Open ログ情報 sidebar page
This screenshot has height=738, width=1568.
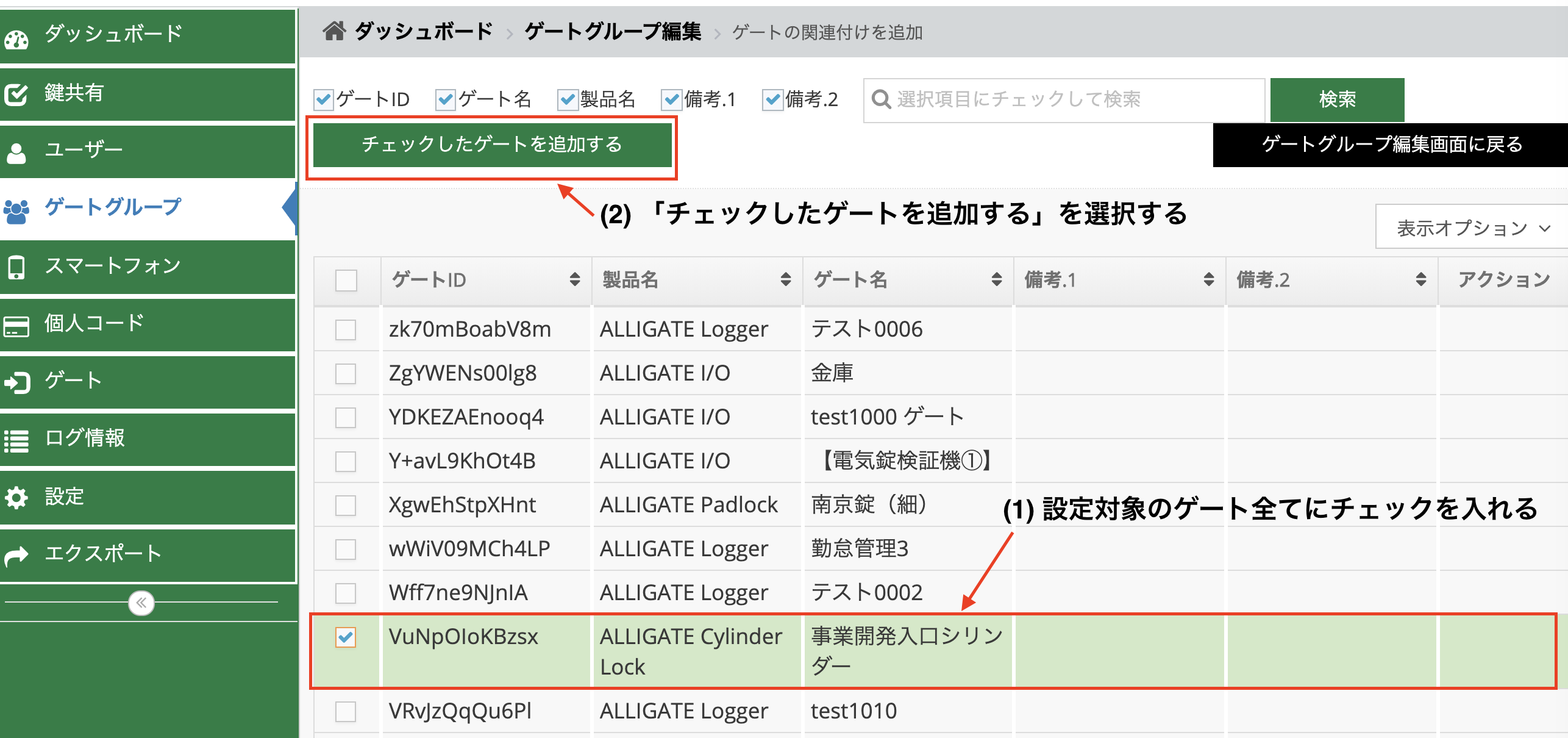[x=148, y=439]
